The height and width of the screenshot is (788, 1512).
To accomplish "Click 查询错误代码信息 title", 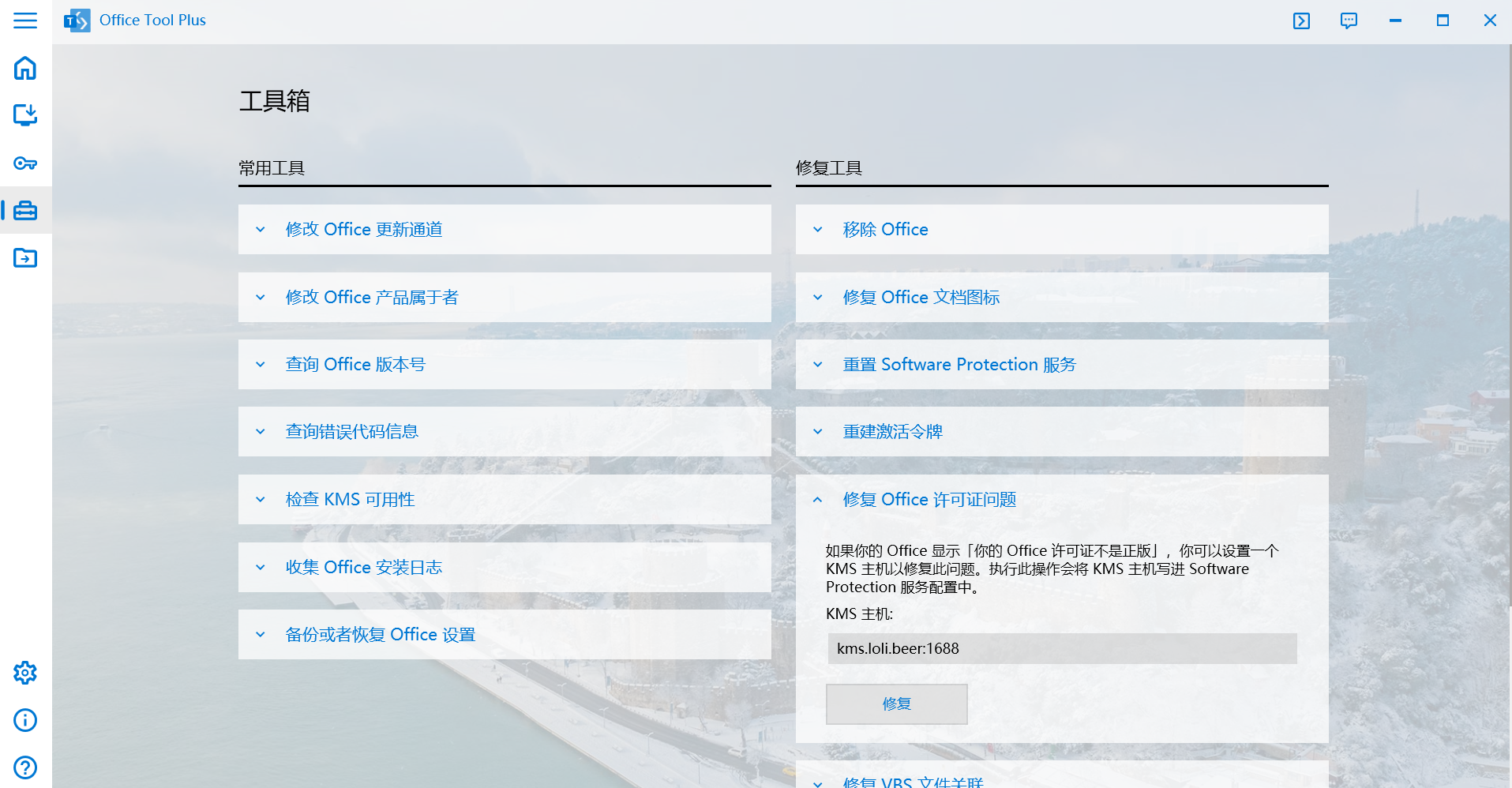I will click(x=352, y=432).
